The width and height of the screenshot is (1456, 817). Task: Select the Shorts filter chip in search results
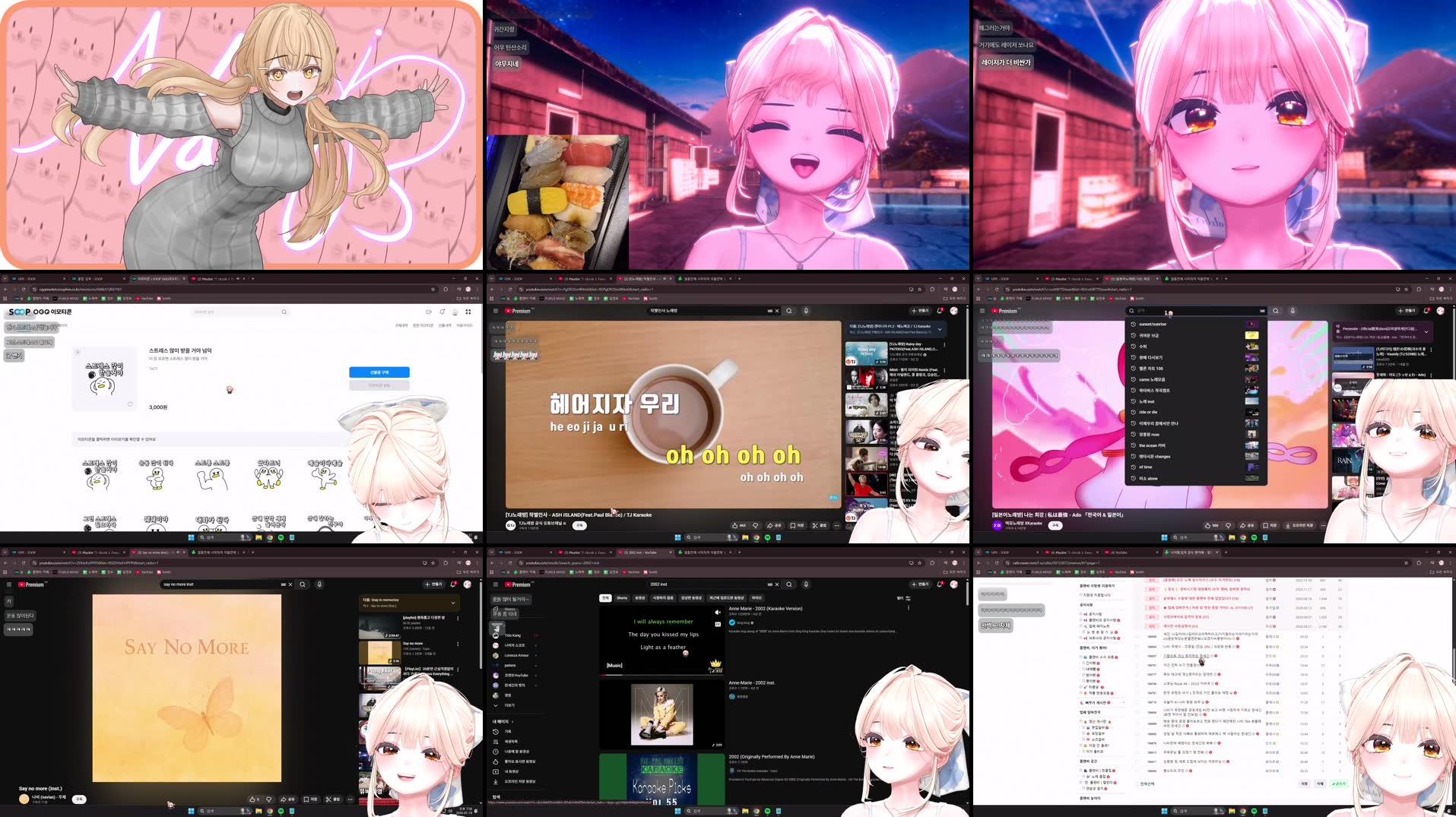click(622, 598)
